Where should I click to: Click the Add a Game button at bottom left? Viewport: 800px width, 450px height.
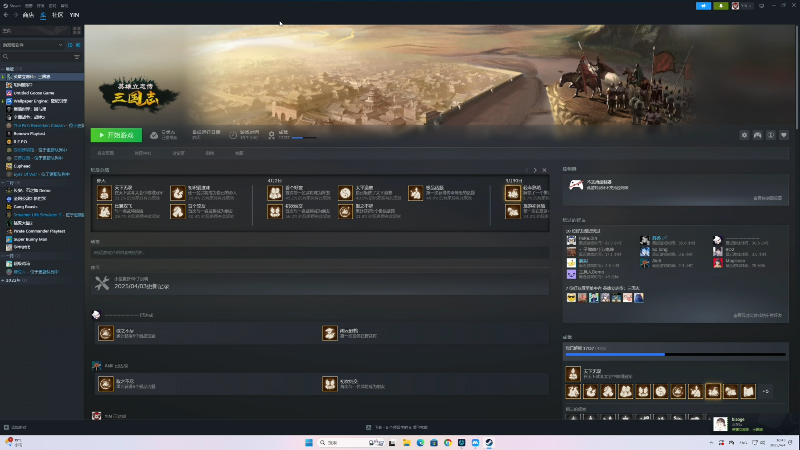[x=15, y=428]
